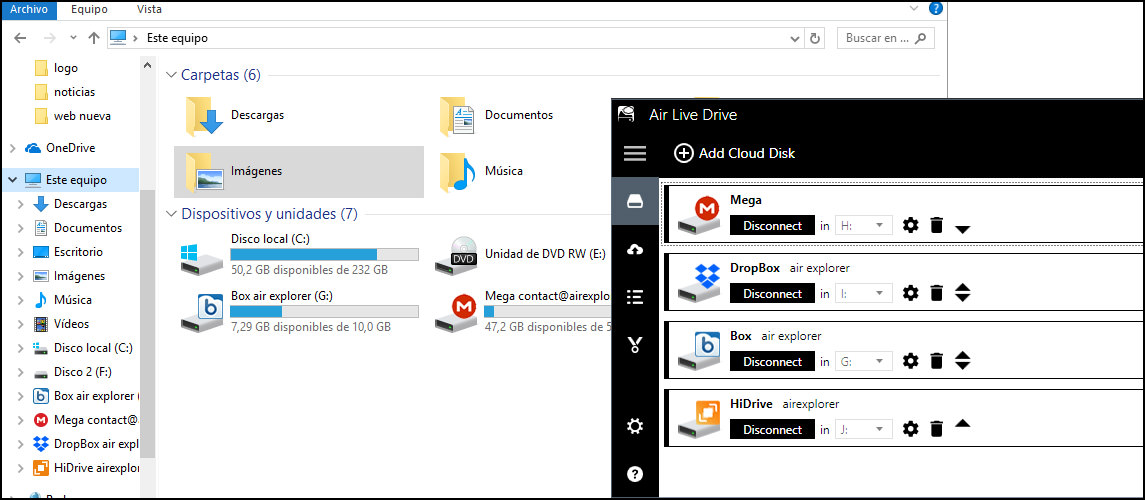The height and width of the screenshot is (500, 1145).
Task: Go up one level with up arrow
Action: pos(93,38)
